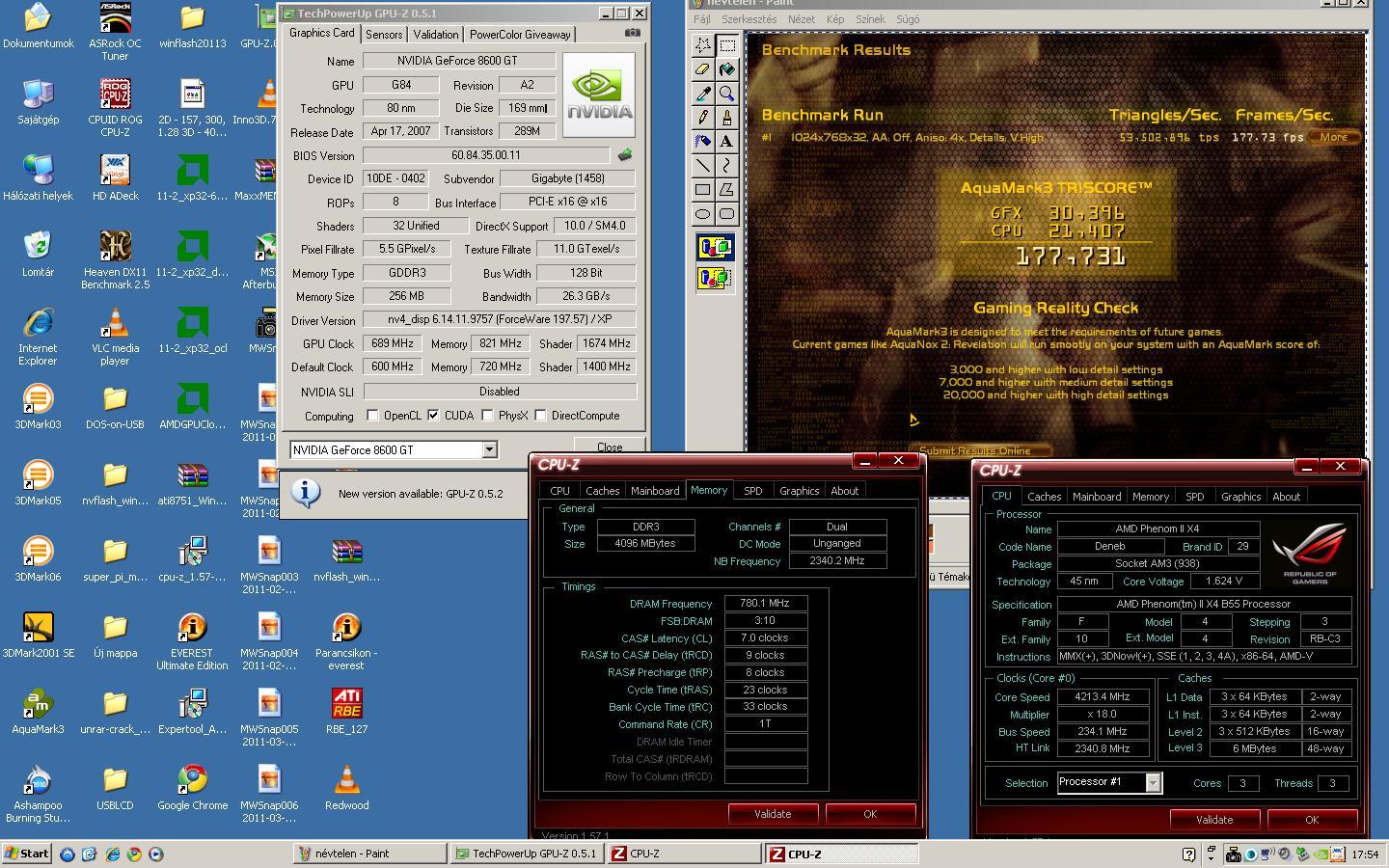This screenshot has height=868, width=1389.
Task: Click the Start button on taskbar
Action: pos(27,854)
